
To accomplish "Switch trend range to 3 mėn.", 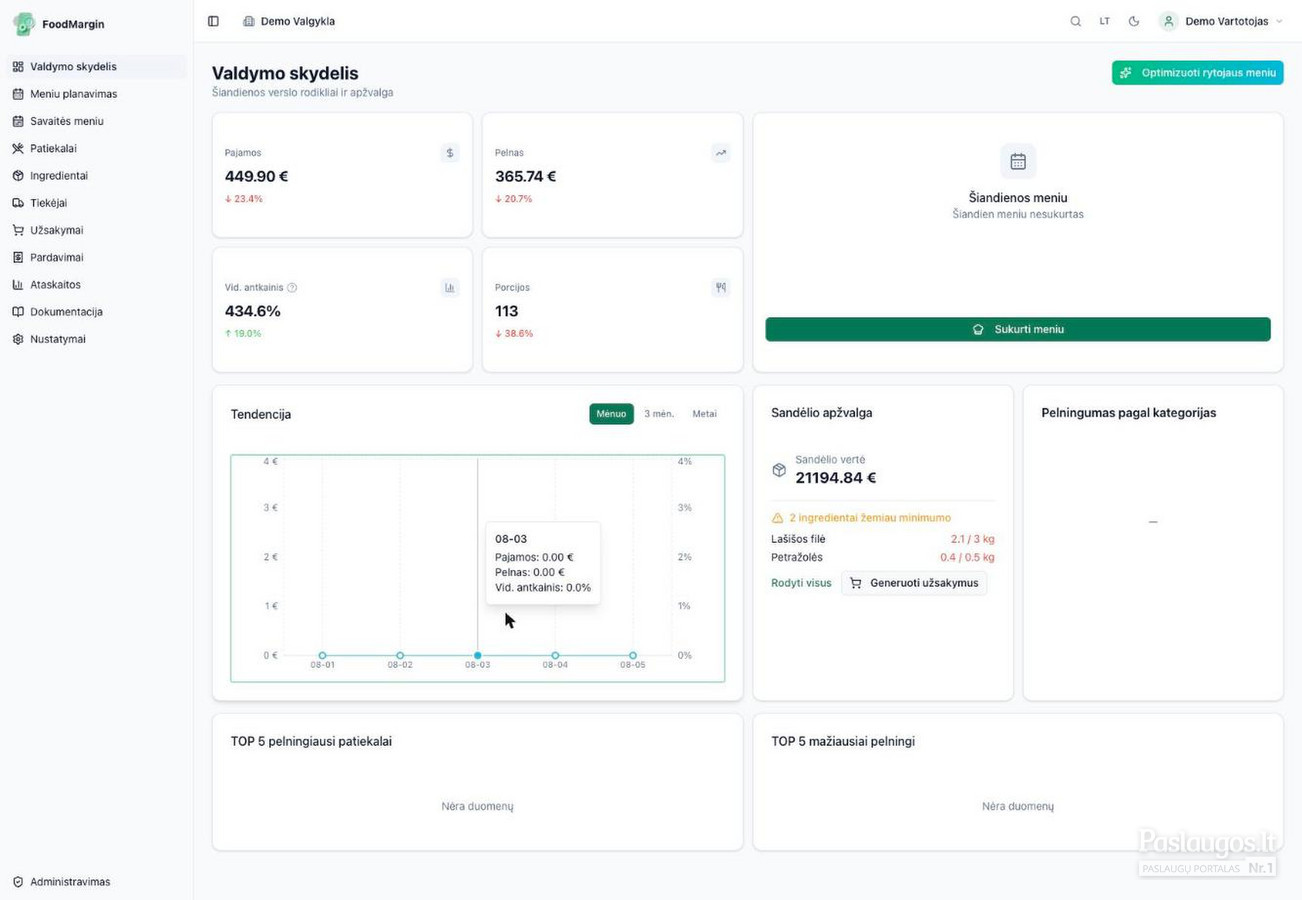I will (658, 414).
